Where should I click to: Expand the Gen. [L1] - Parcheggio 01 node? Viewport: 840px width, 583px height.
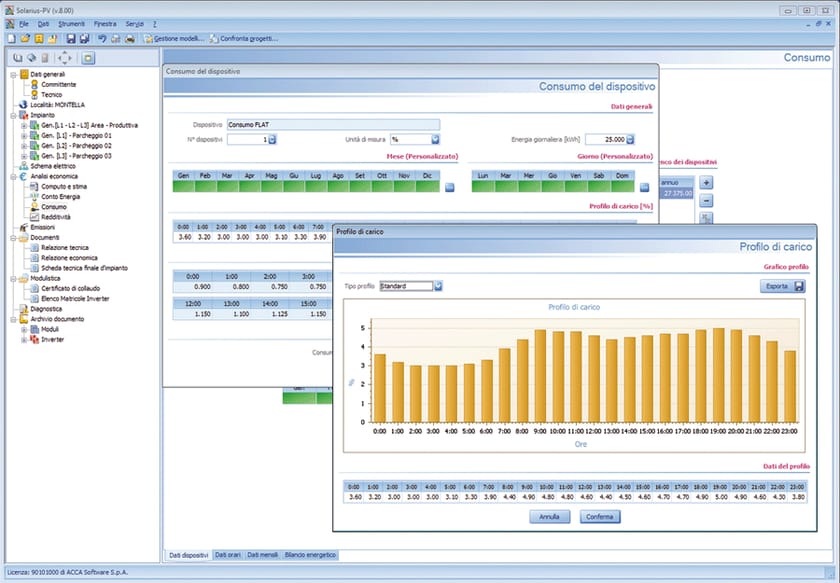coord(23,136)
